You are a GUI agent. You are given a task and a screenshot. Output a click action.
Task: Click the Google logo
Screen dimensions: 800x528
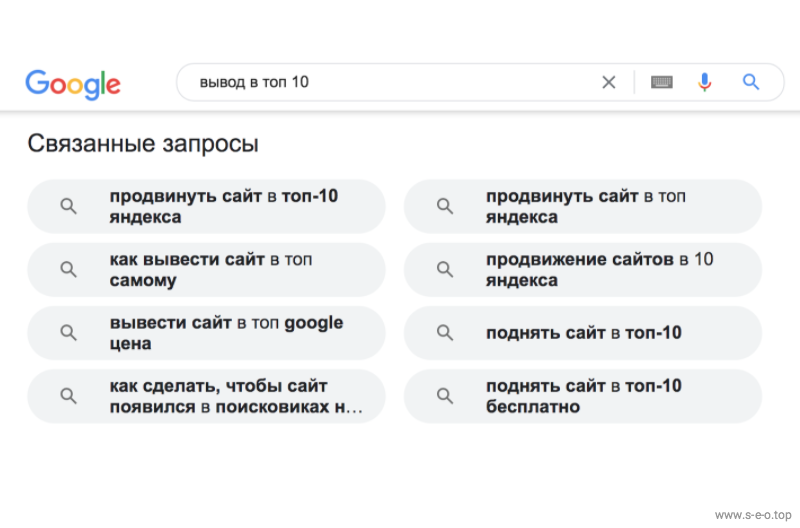(73, 84)
